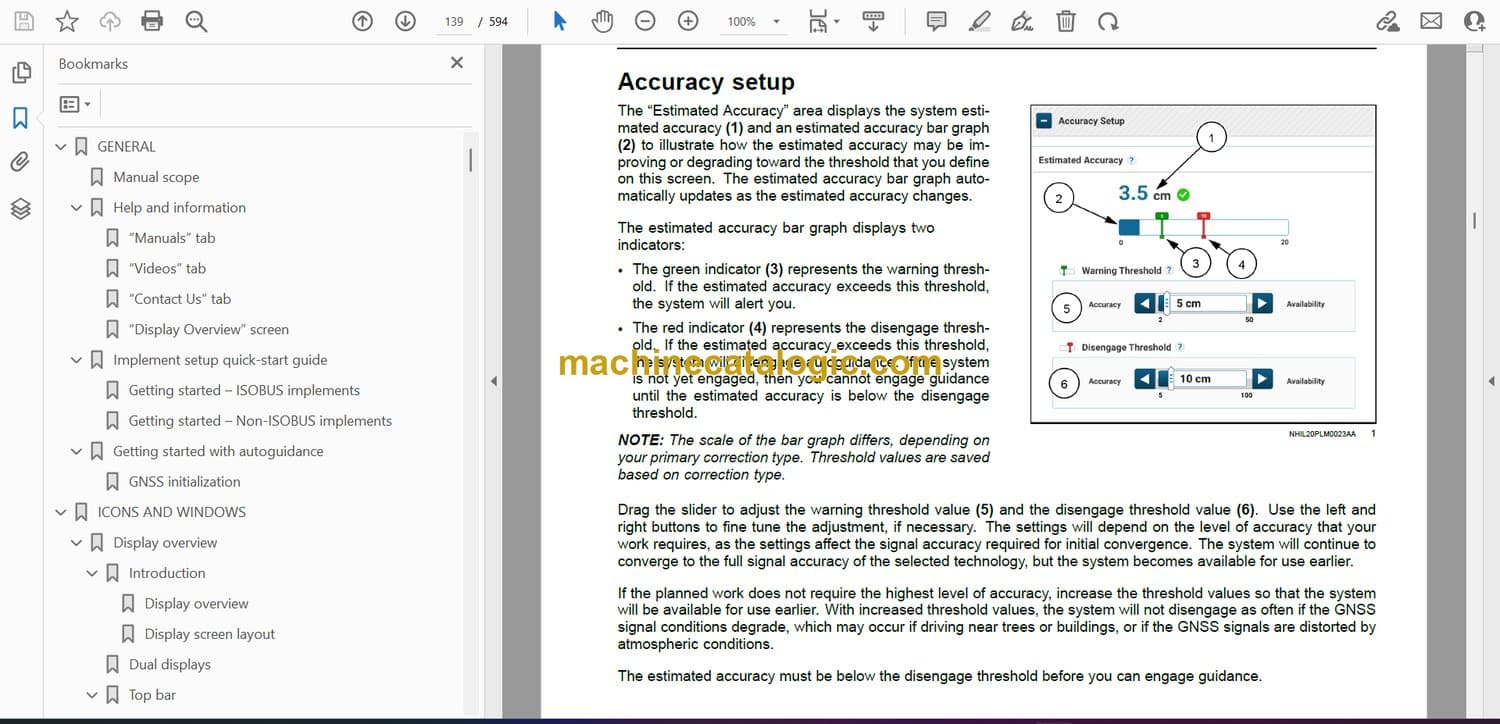The width and height of the screenshot is (1500, 724).
Task: Open the Attachments paperclip panel
Action: [21, 162]
